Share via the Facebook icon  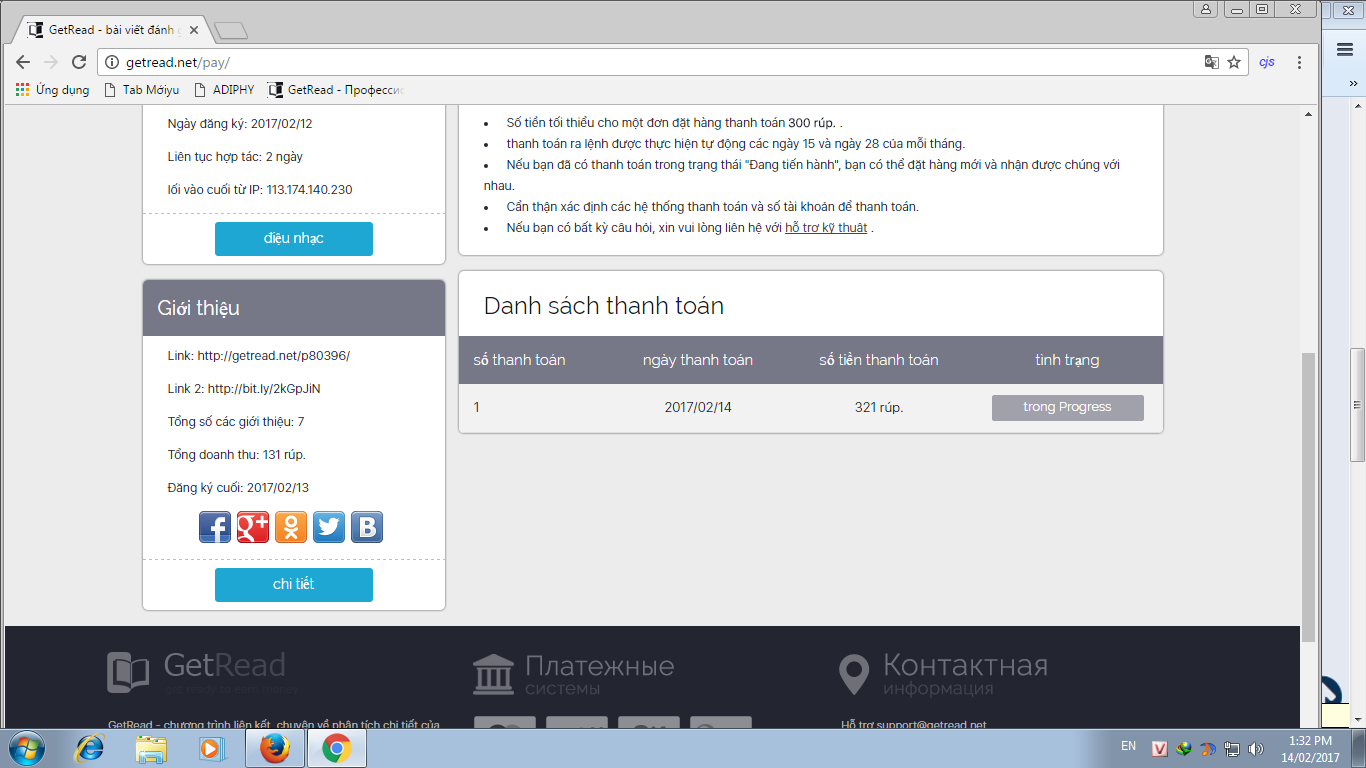pos(215,527)
